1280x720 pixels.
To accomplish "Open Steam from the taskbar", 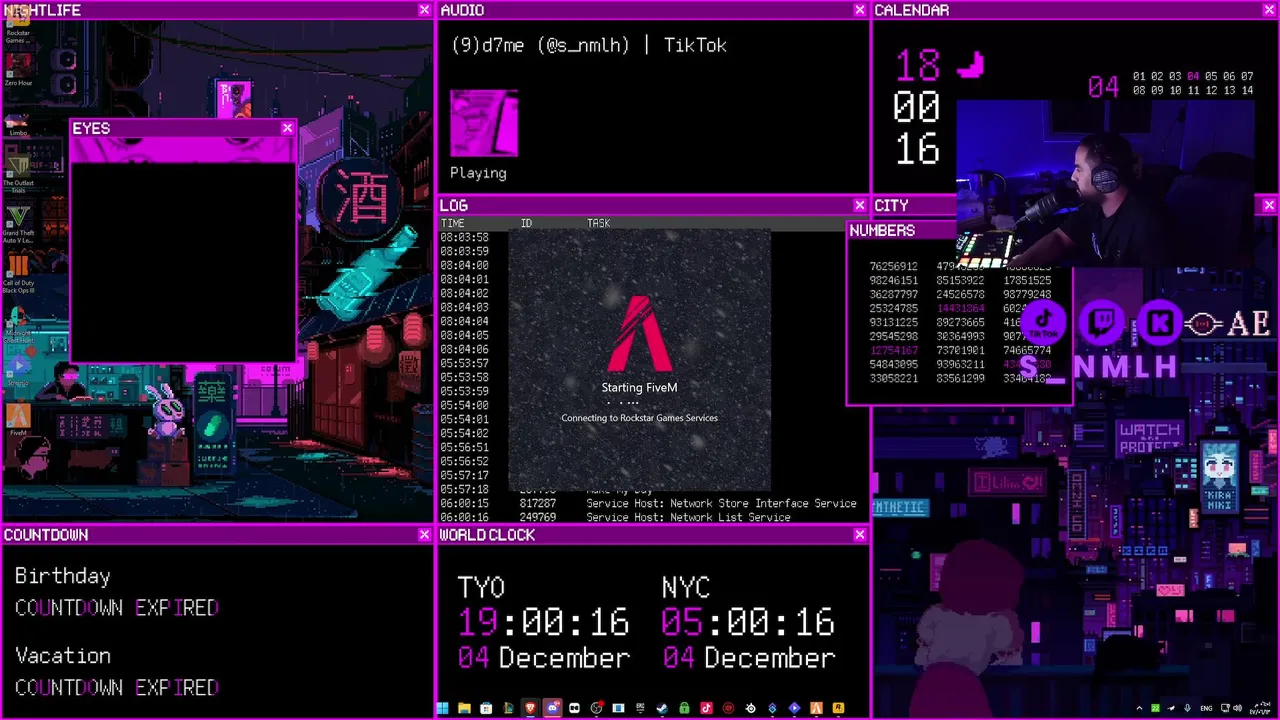I will click(x=662, y=709).
